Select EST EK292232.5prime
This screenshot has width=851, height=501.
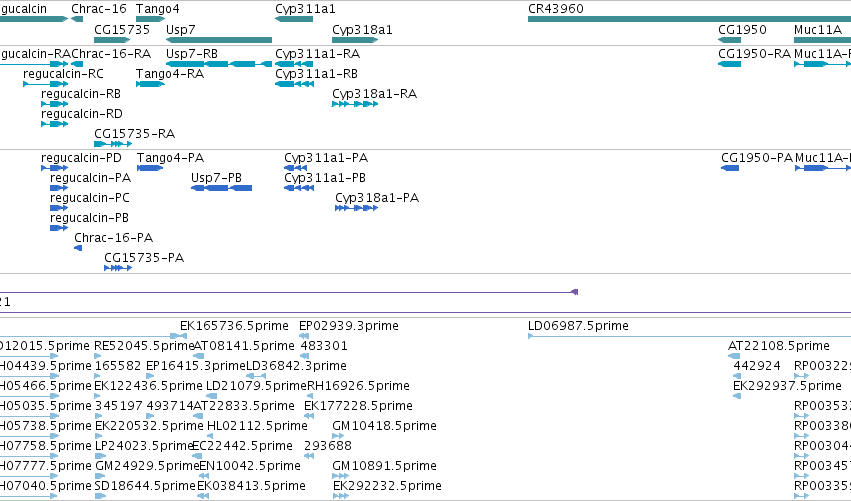tap(387, 485)
